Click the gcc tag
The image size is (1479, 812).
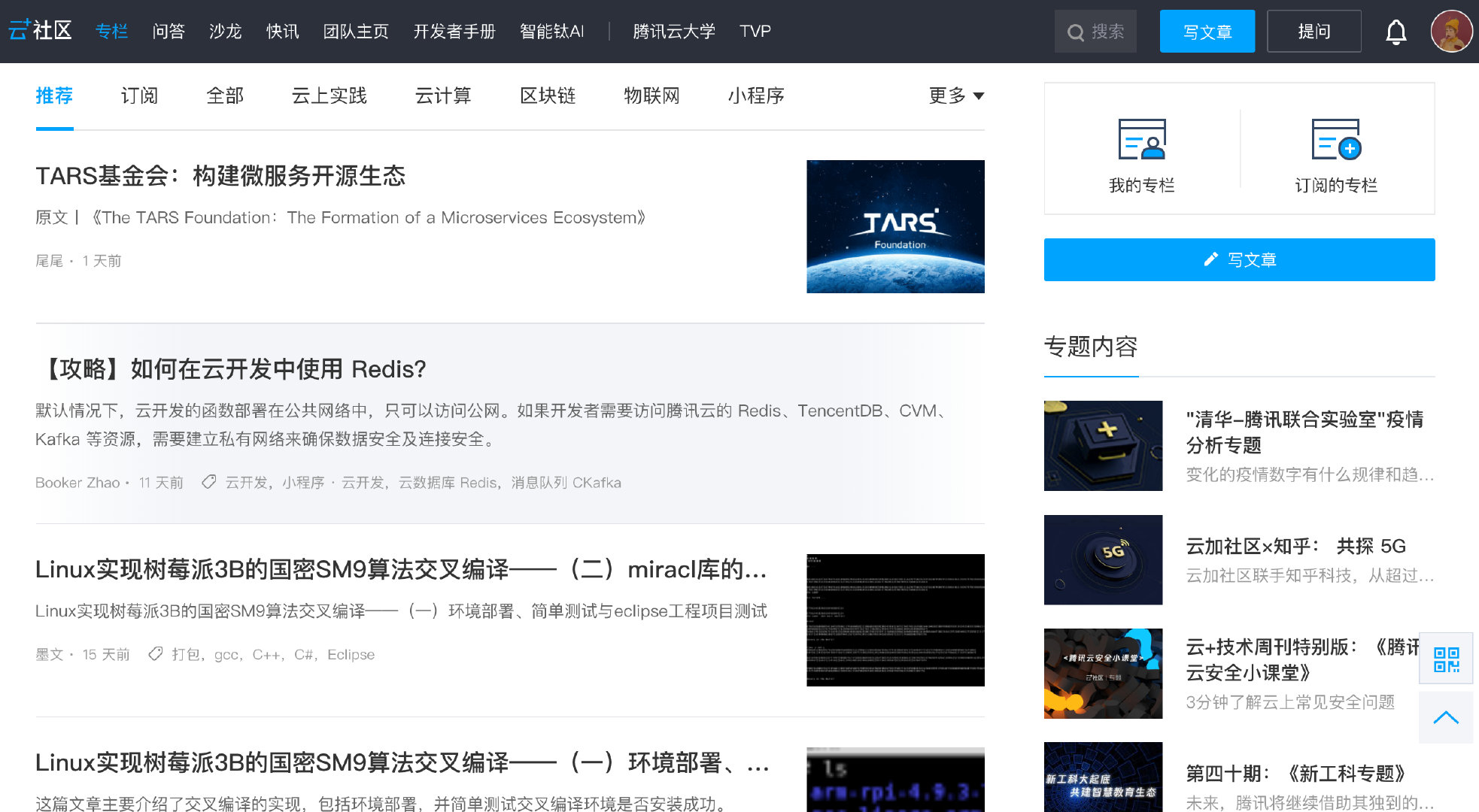(226, 655)
